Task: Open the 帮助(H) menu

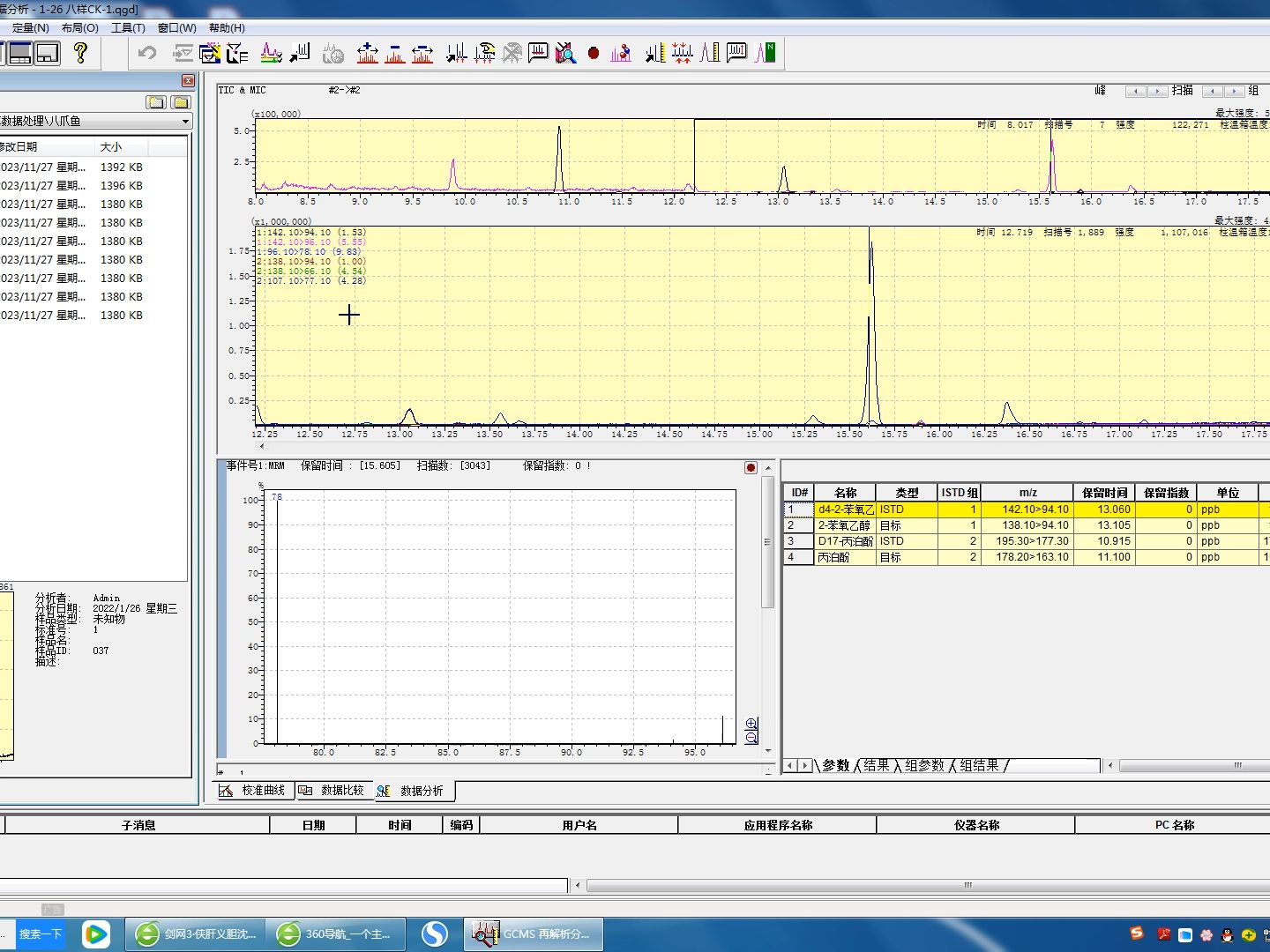Action: coord(228,28)
